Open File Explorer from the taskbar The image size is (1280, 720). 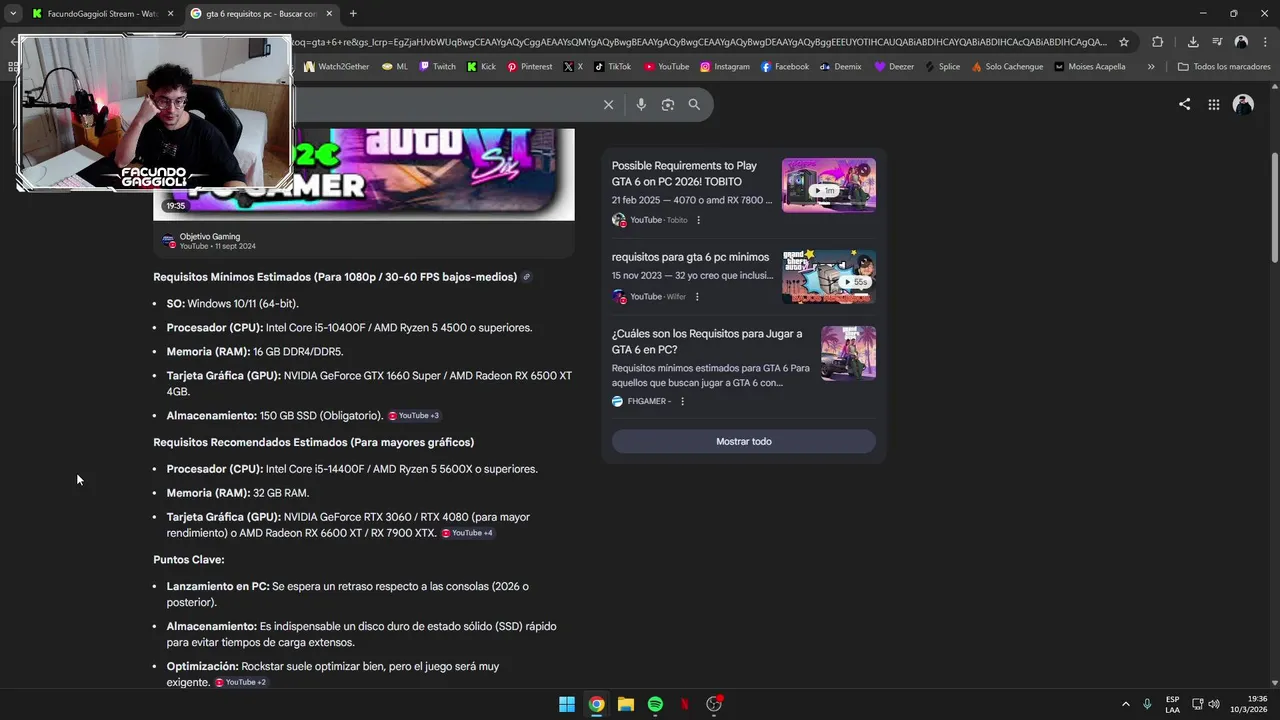(625, 704)
